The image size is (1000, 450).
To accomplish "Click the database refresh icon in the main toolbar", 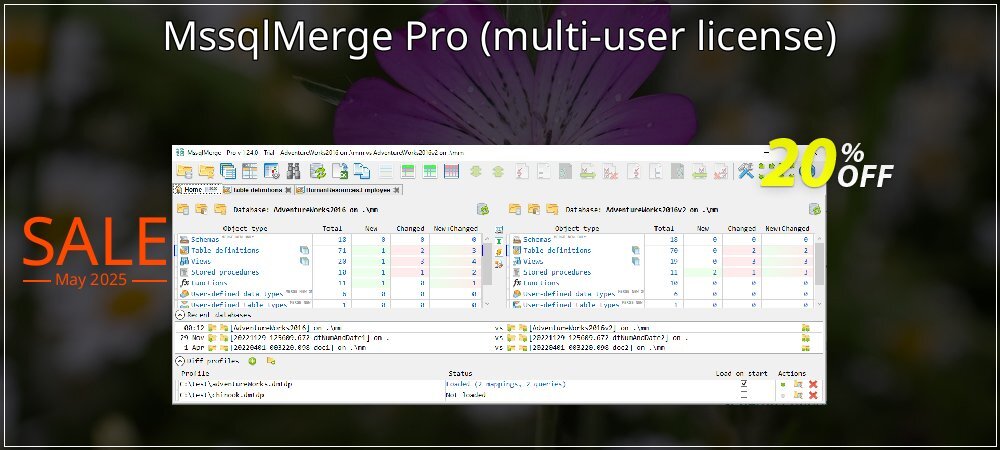I will (318, 171).
